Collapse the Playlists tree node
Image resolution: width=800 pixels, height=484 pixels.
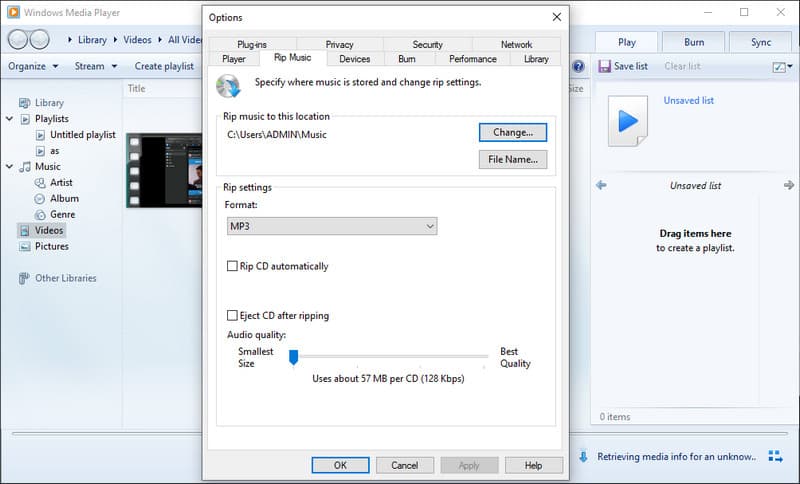9,119
